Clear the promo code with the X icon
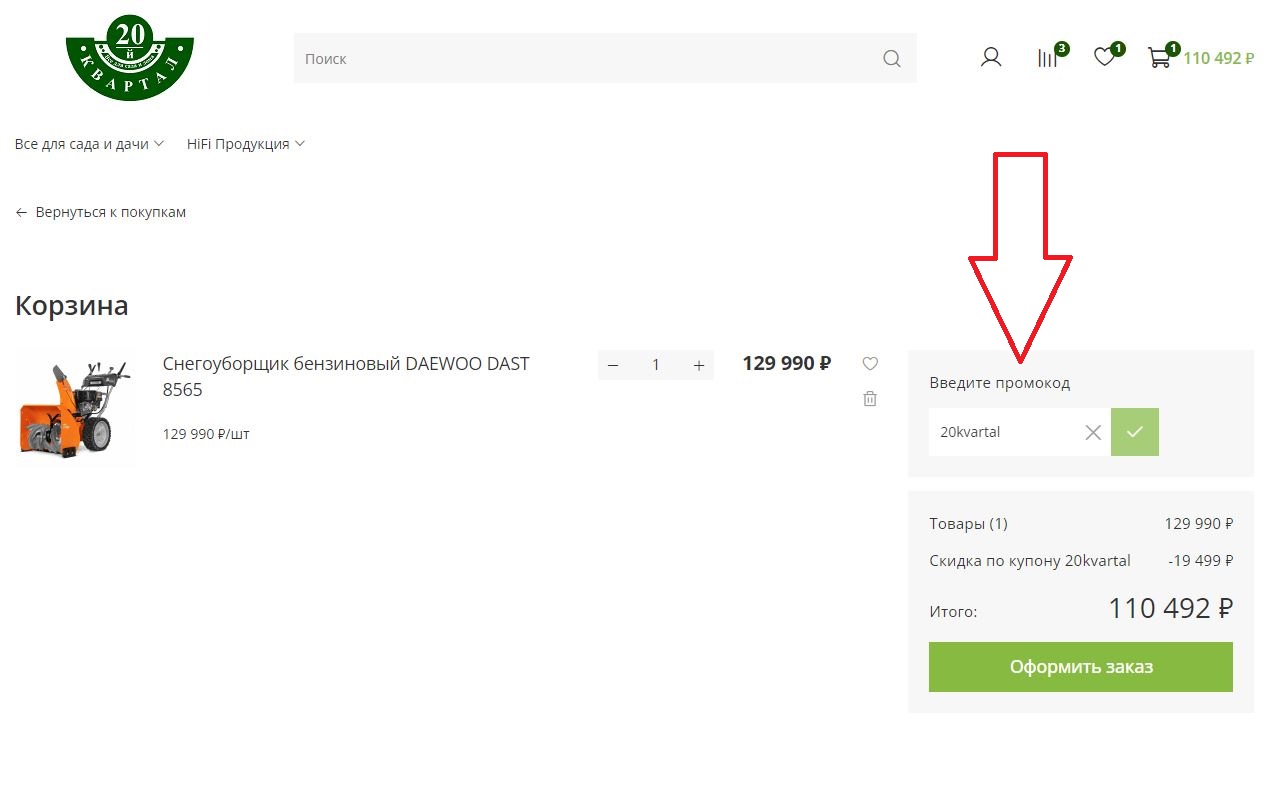Image resolution: width=1281 pixels, height=799 pixels. point(1093,432)
